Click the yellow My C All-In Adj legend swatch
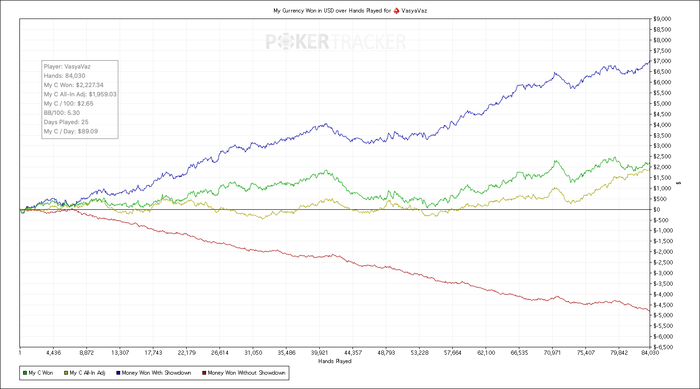 coord(66,373)
